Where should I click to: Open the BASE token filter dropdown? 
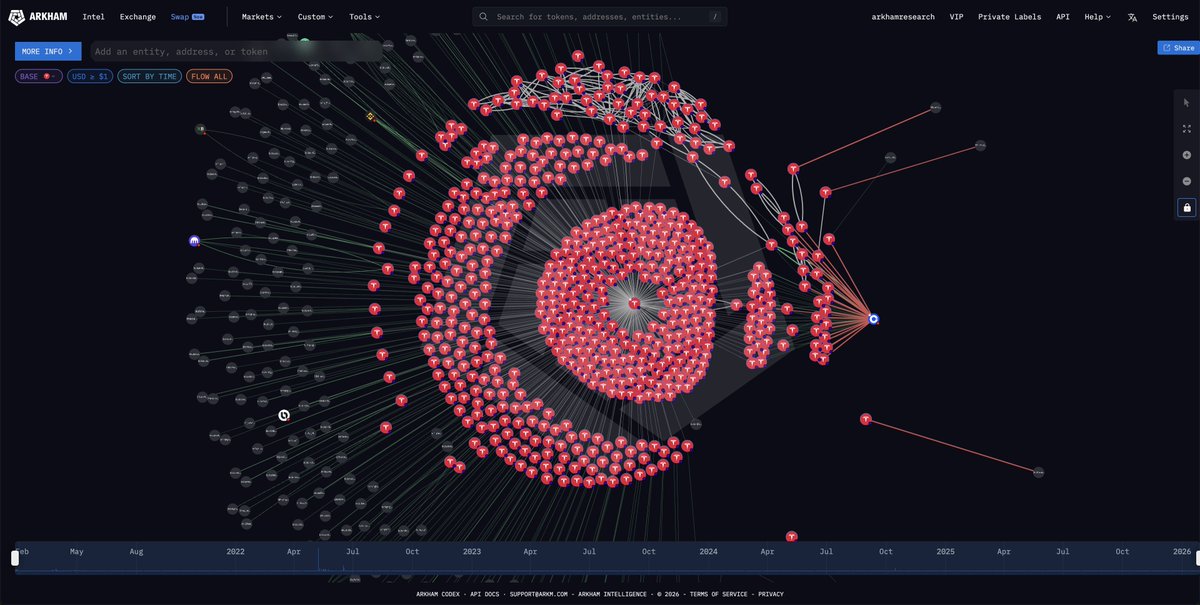coord(39,76)
